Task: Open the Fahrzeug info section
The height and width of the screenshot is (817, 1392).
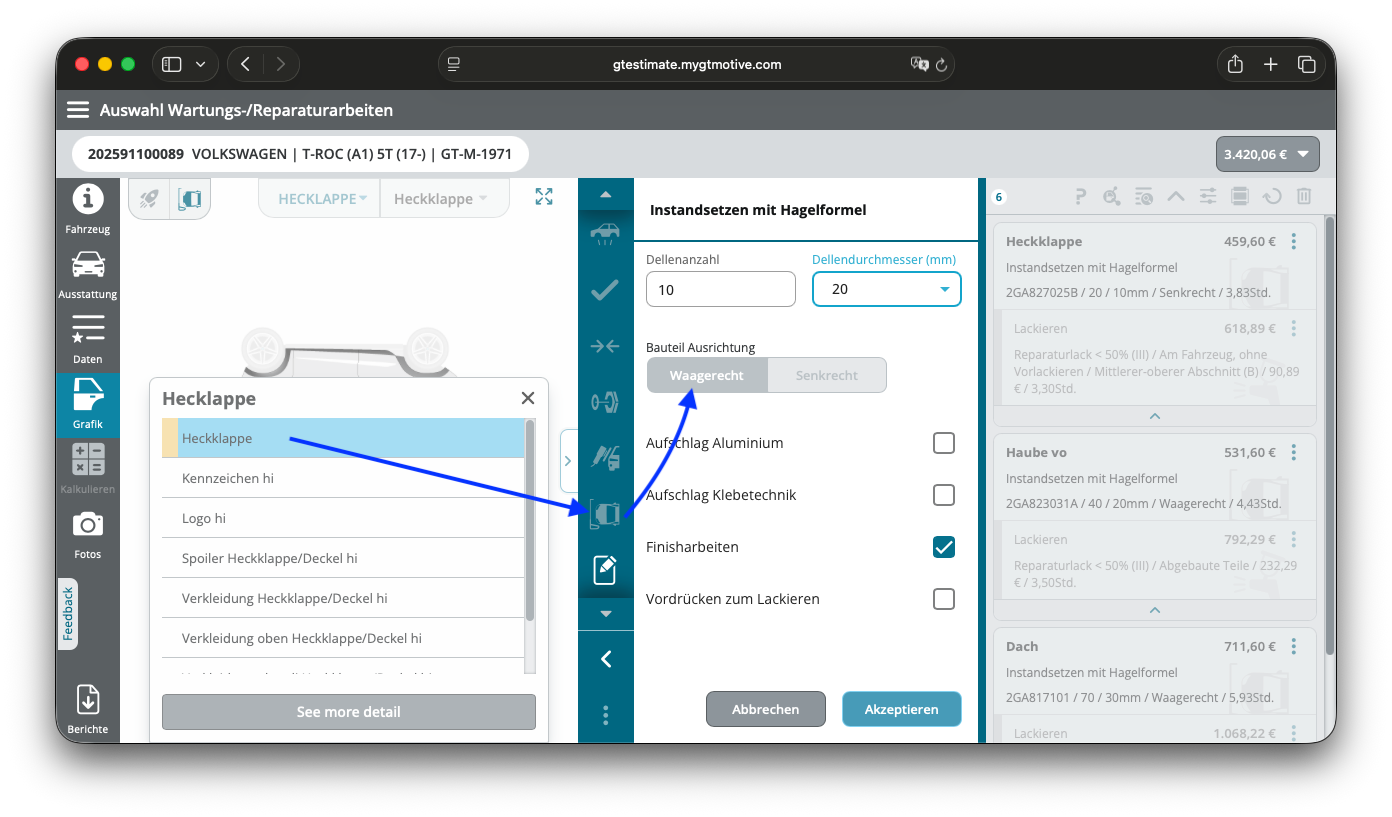Action: click(88, 210)
